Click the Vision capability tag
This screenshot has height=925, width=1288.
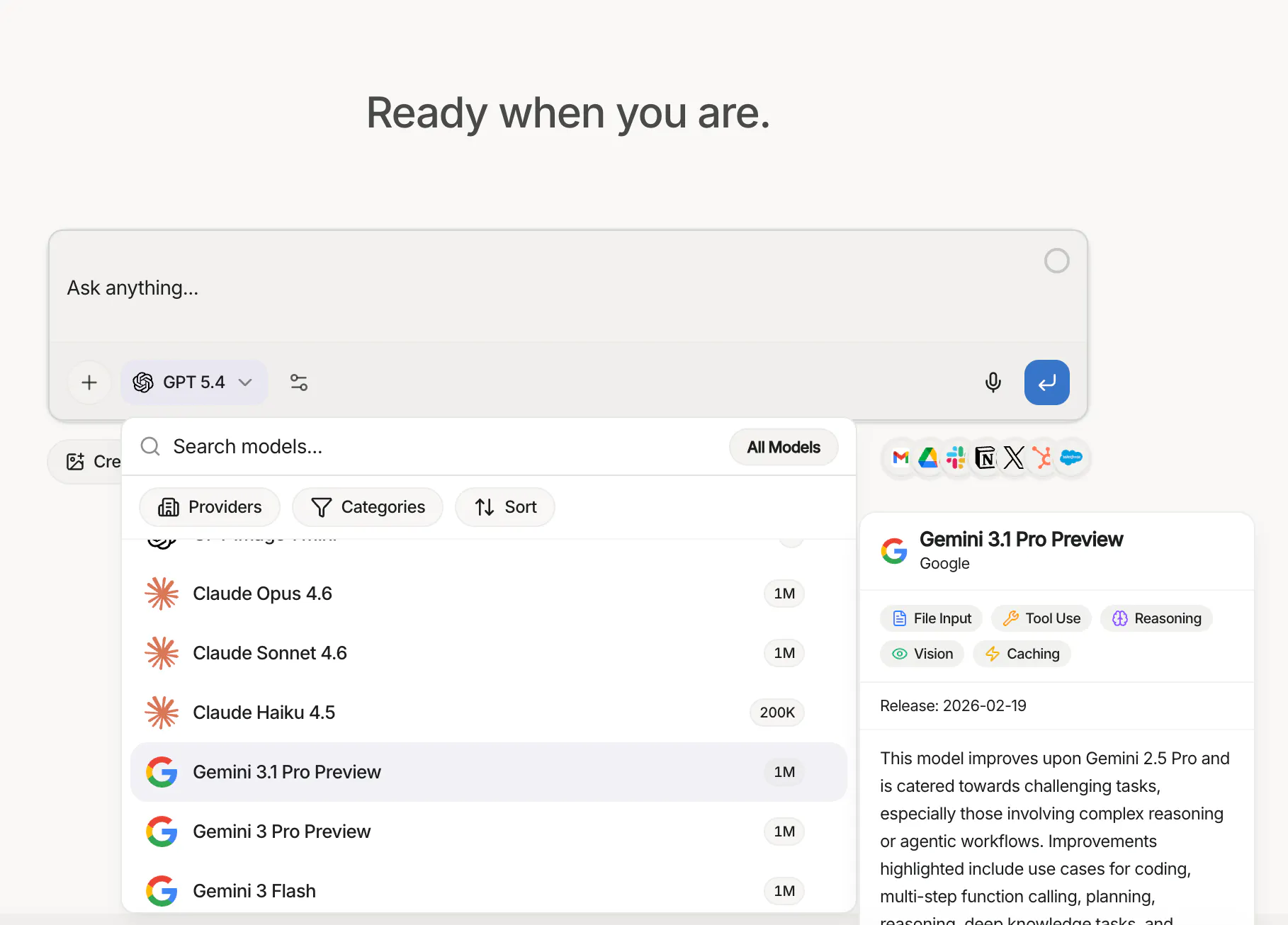pos(922,654)
